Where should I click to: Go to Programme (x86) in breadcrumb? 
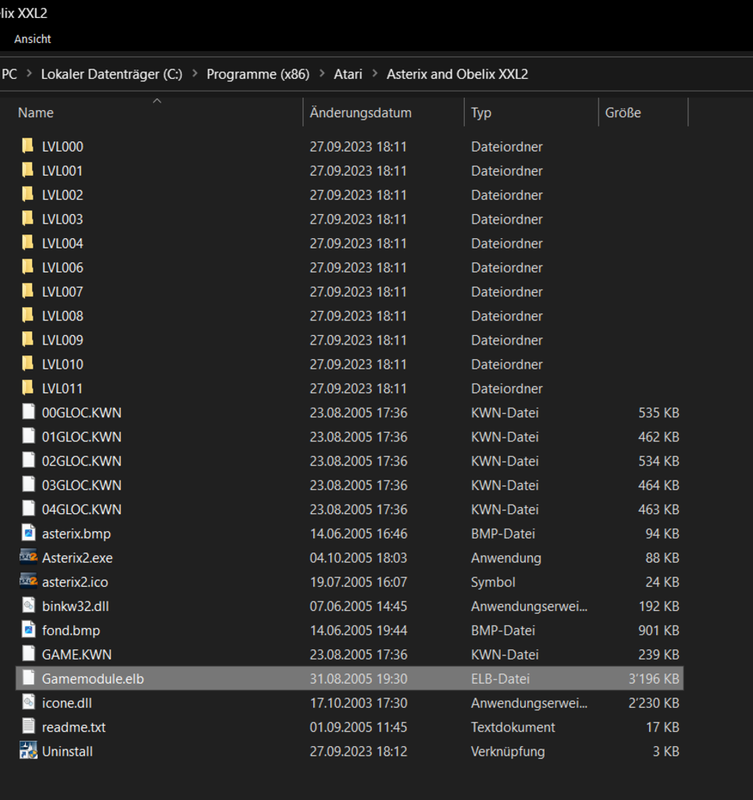[258, 74]
